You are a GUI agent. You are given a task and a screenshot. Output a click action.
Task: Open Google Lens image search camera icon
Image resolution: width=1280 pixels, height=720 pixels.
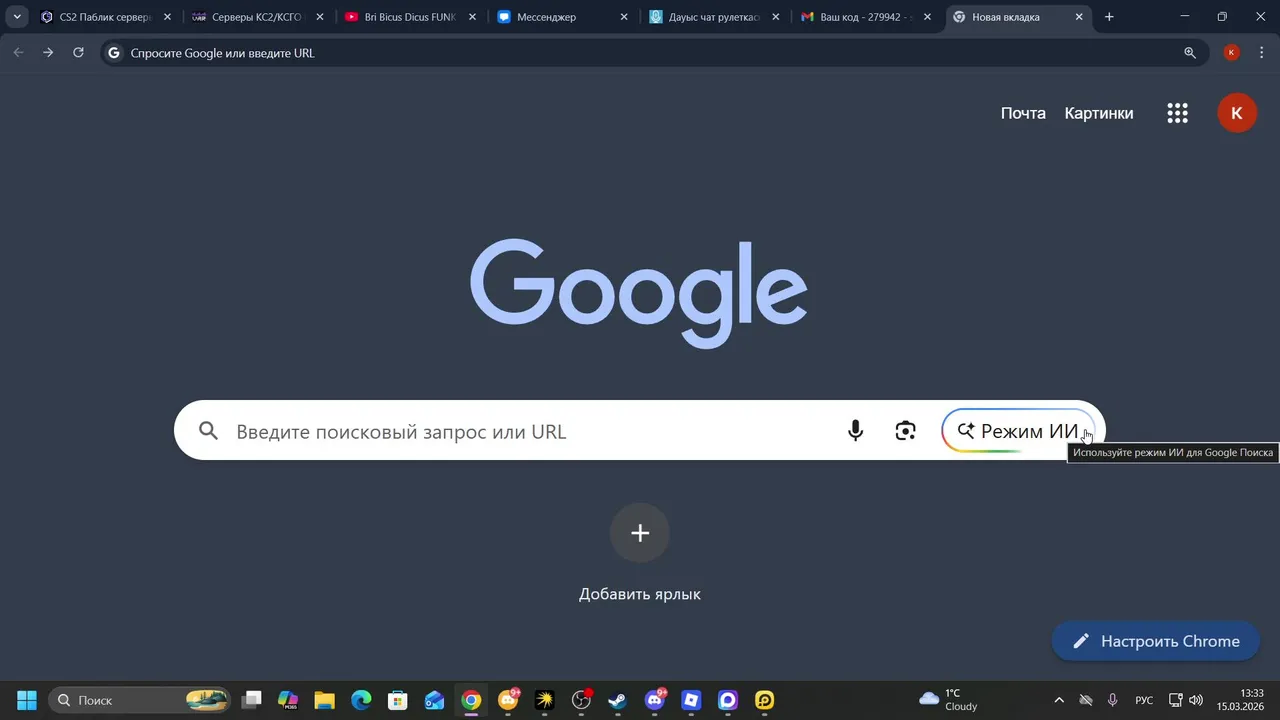click(x=905, y=431)
